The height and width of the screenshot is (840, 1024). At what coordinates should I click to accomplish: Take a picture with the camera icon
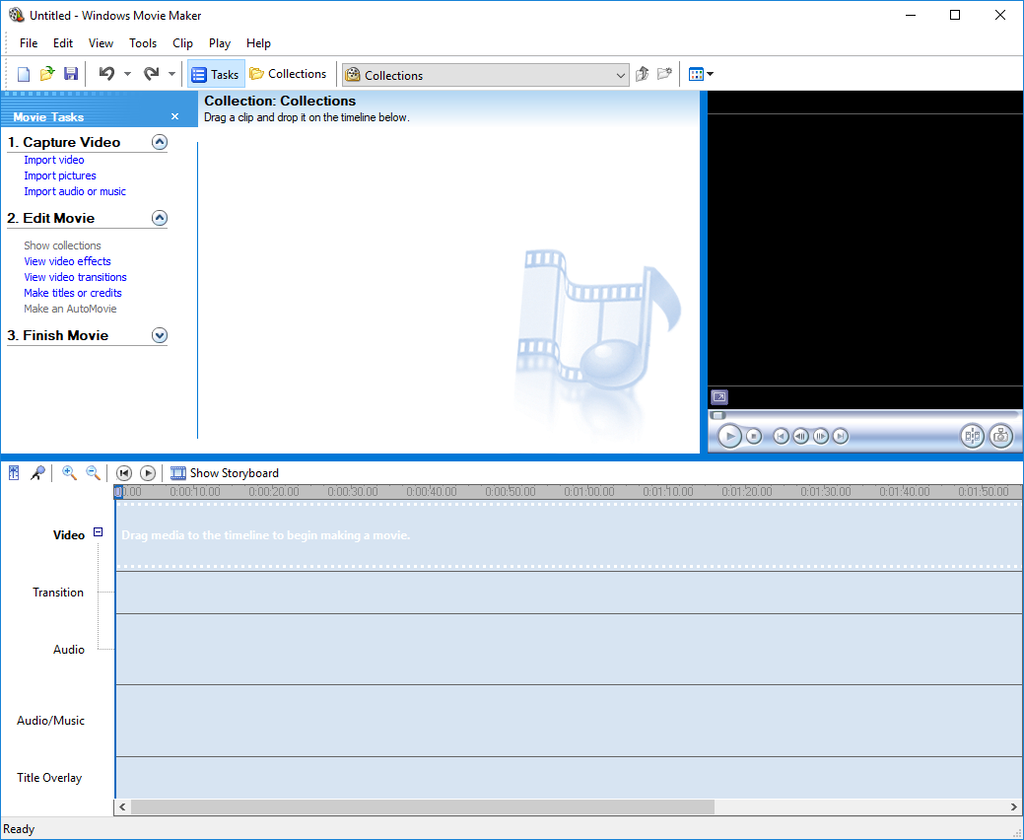[x=1000, y=435]
